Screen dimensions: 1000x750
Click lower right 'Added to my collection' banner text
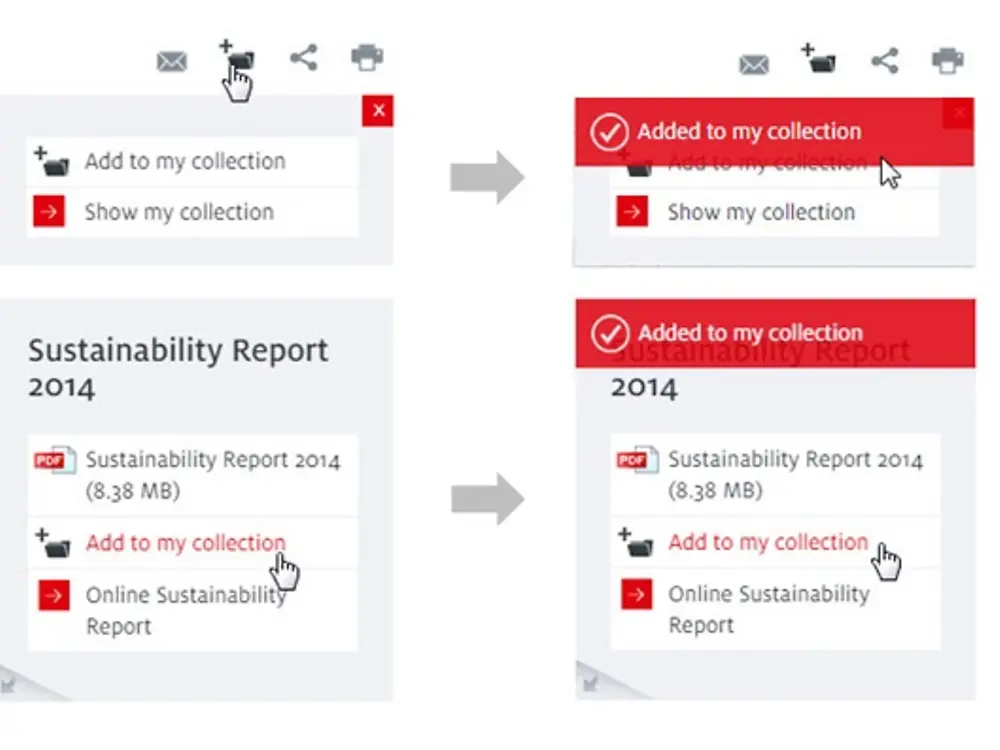point(751,333)
